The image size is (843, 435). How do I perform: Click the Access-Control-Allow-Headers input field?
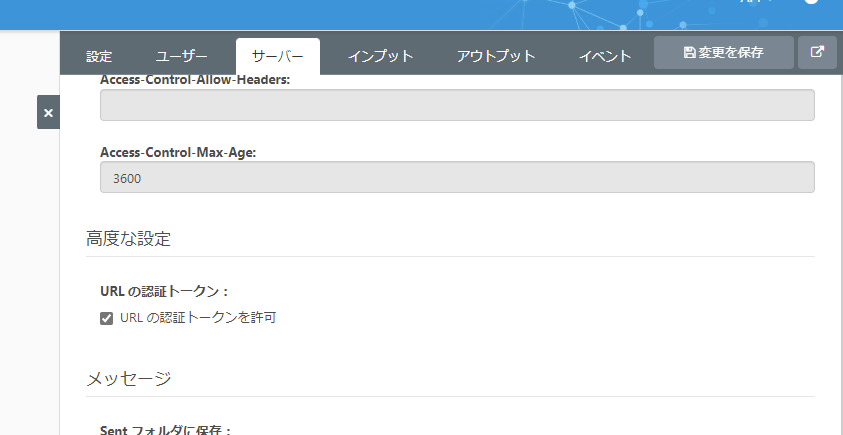pyautogui.click(x=457, y=105)
